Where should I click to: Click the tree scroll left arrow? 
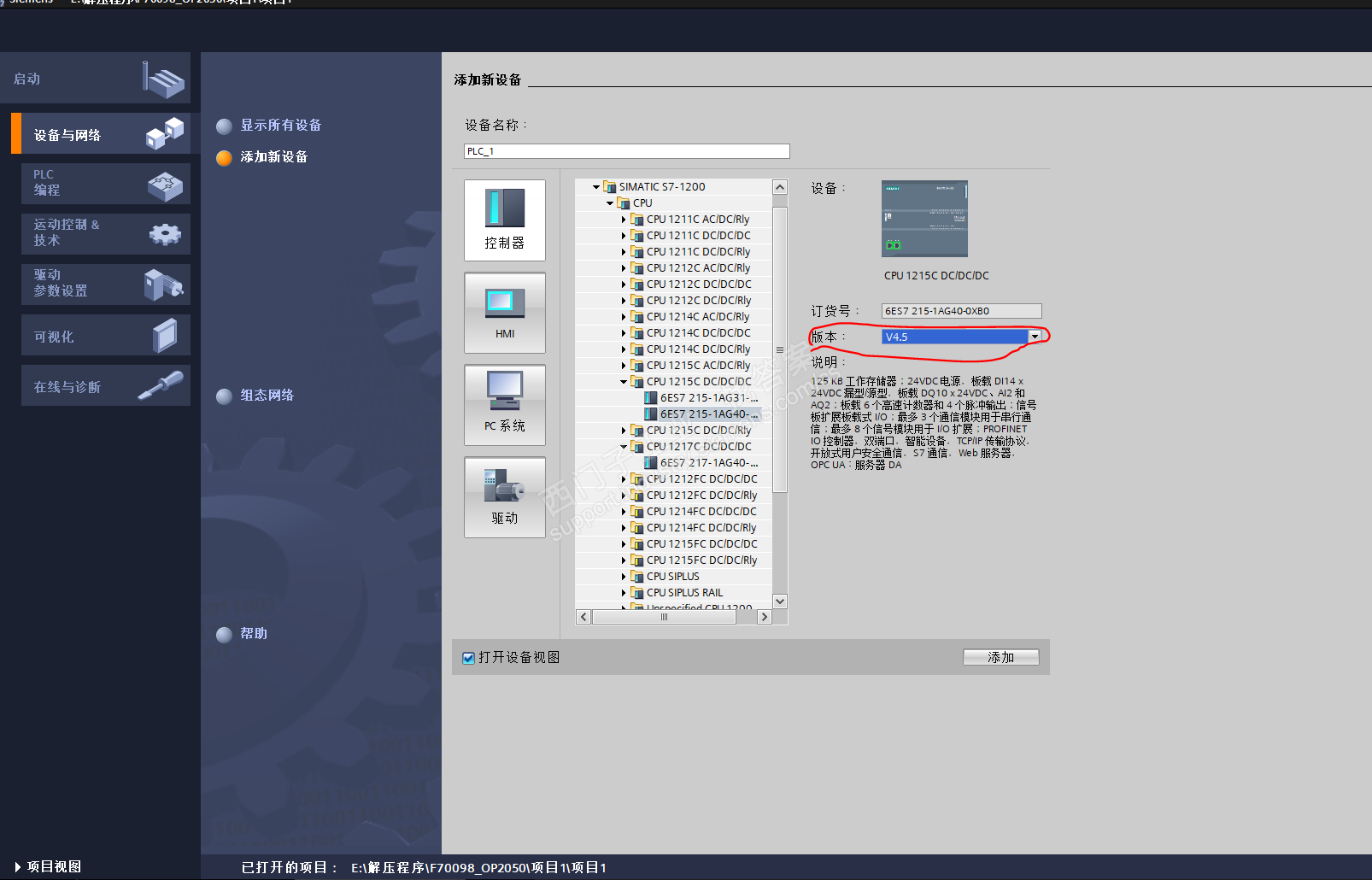pos(583,617)
